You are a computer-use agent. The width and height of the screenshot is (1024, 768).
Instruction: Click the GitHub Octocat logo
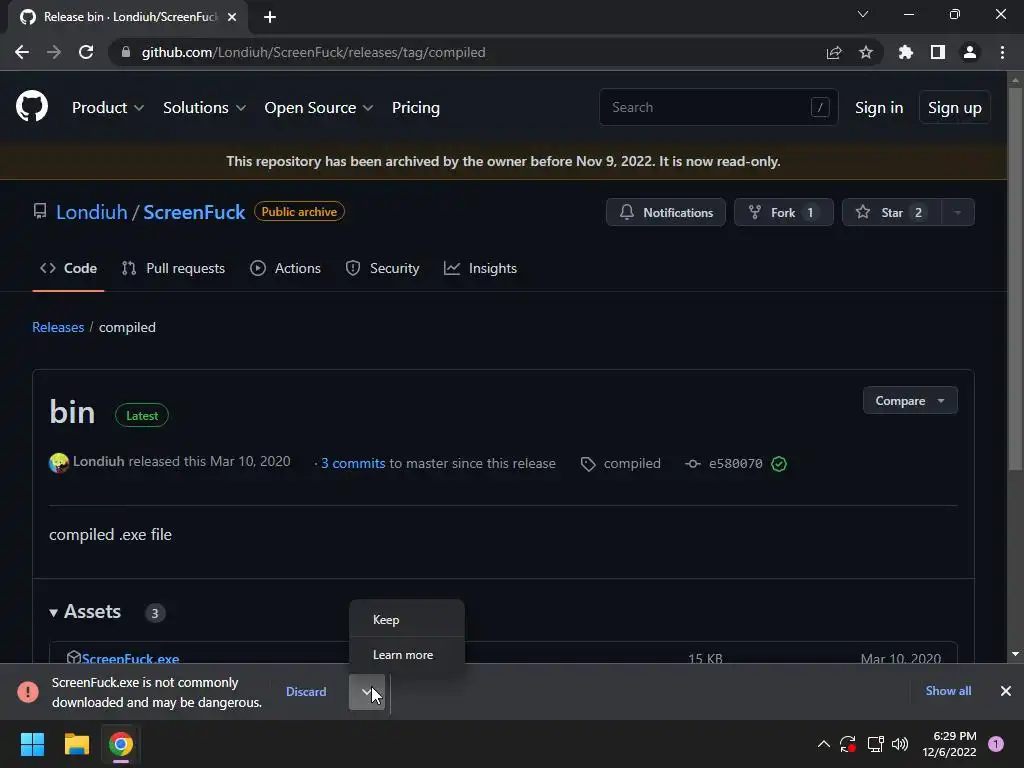(x=32, y=106)
